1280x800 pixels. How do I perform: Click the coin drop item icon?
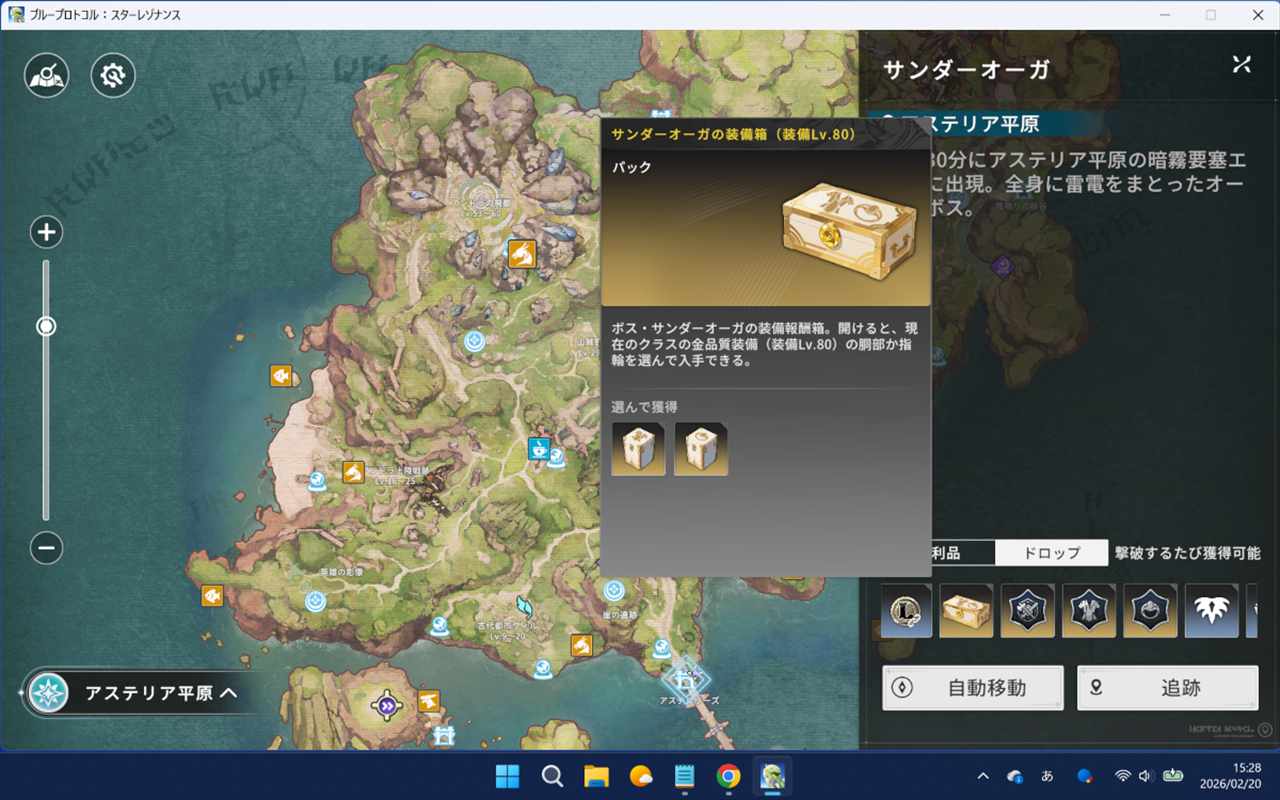[907, 611]
